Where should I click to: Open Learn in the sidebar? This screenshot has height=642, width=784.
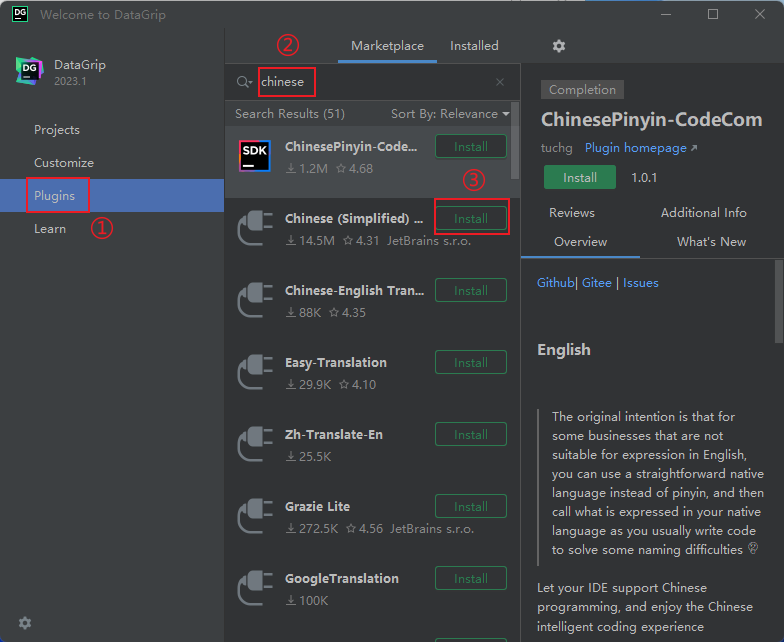click(50, 229)
